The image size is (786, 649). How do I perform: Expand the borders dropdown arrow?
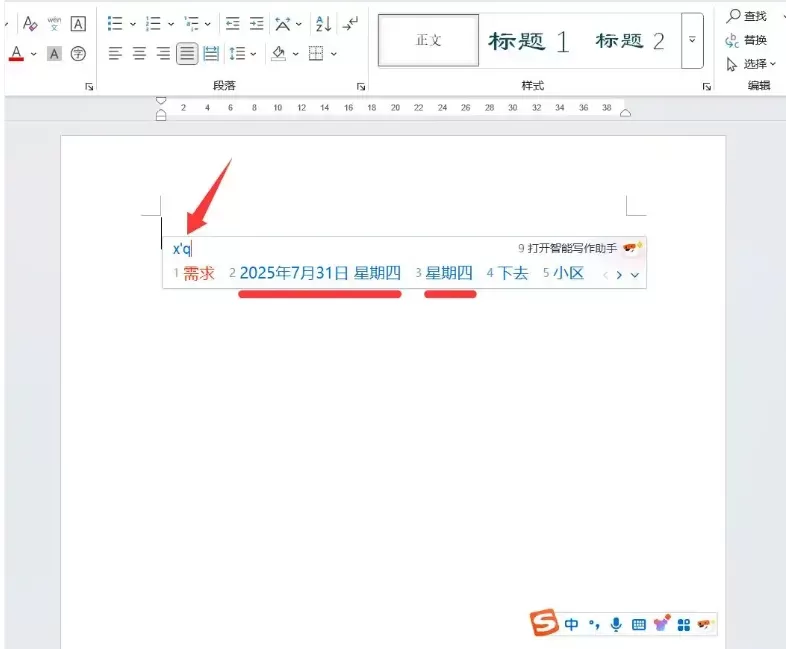click(334, 54)
